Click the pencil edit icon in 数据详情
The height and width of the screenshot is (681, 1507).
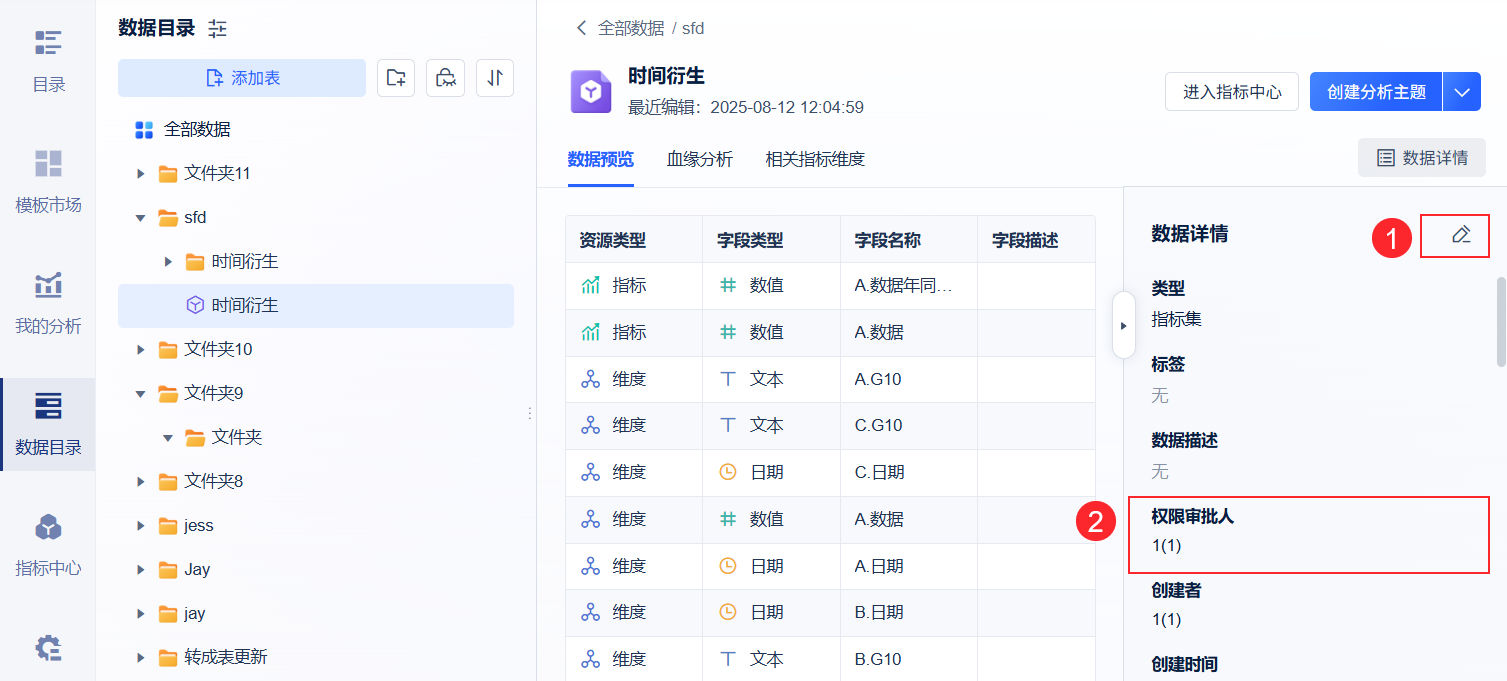[x=1461, y=235]
